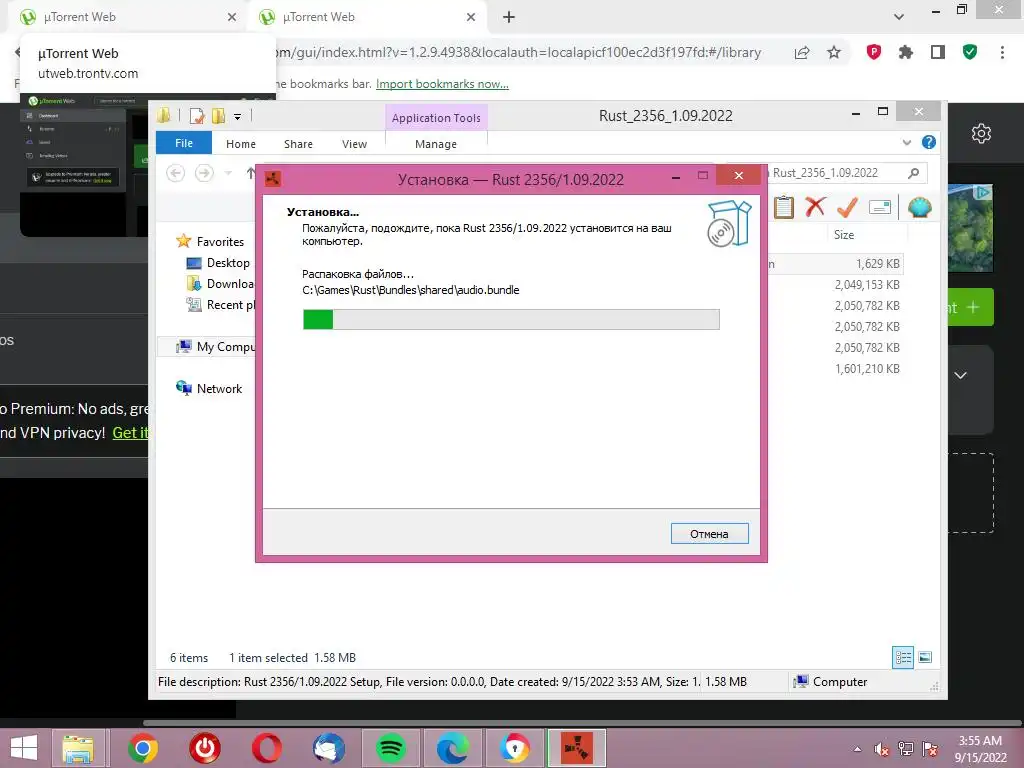Screen dimensions: 1024x768
Task: Open the Manage tab under Application Tools
Action: (436, 144)
